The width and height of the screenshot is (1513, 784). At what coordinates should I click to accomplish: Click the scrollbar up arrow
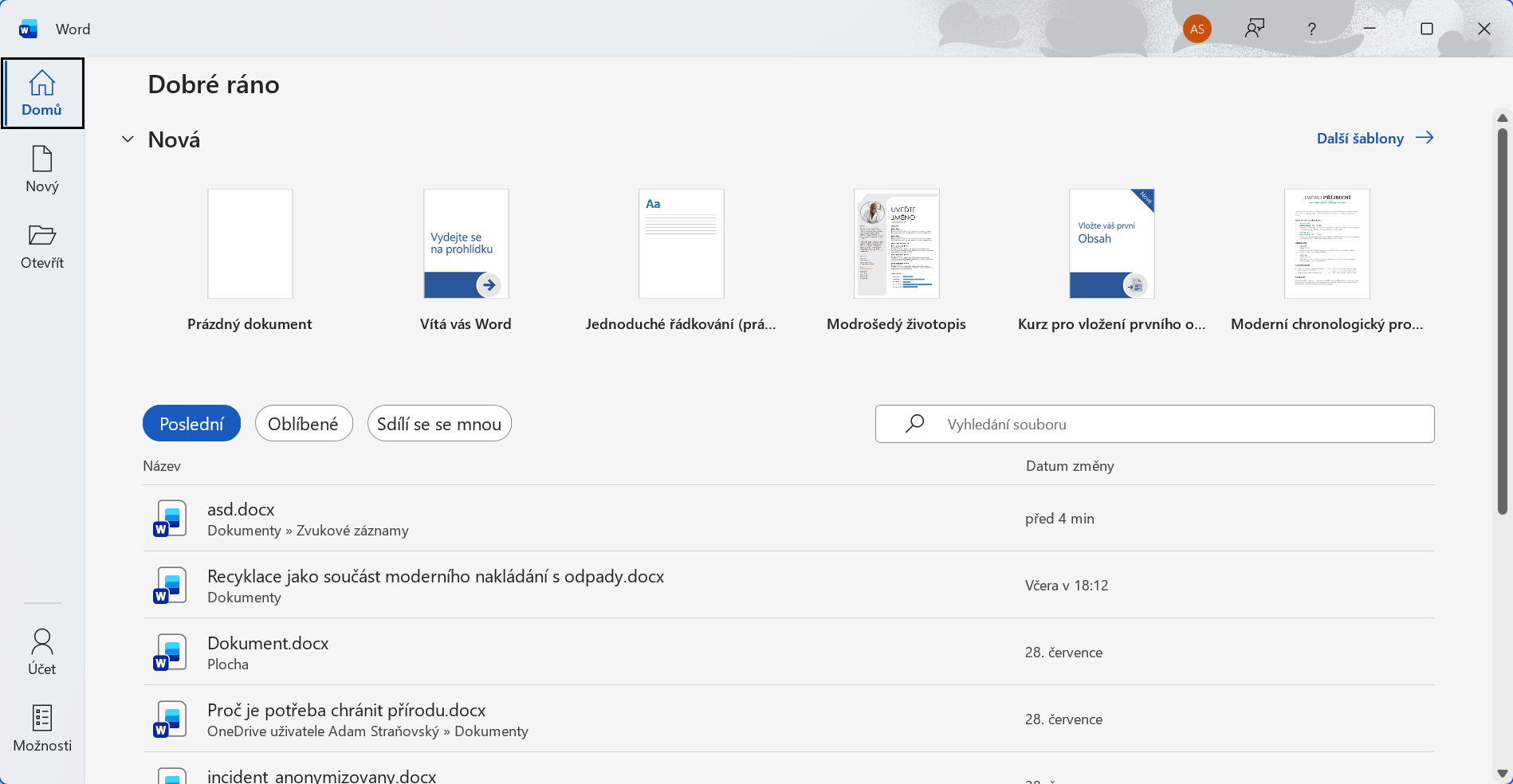coord(1503,118)
